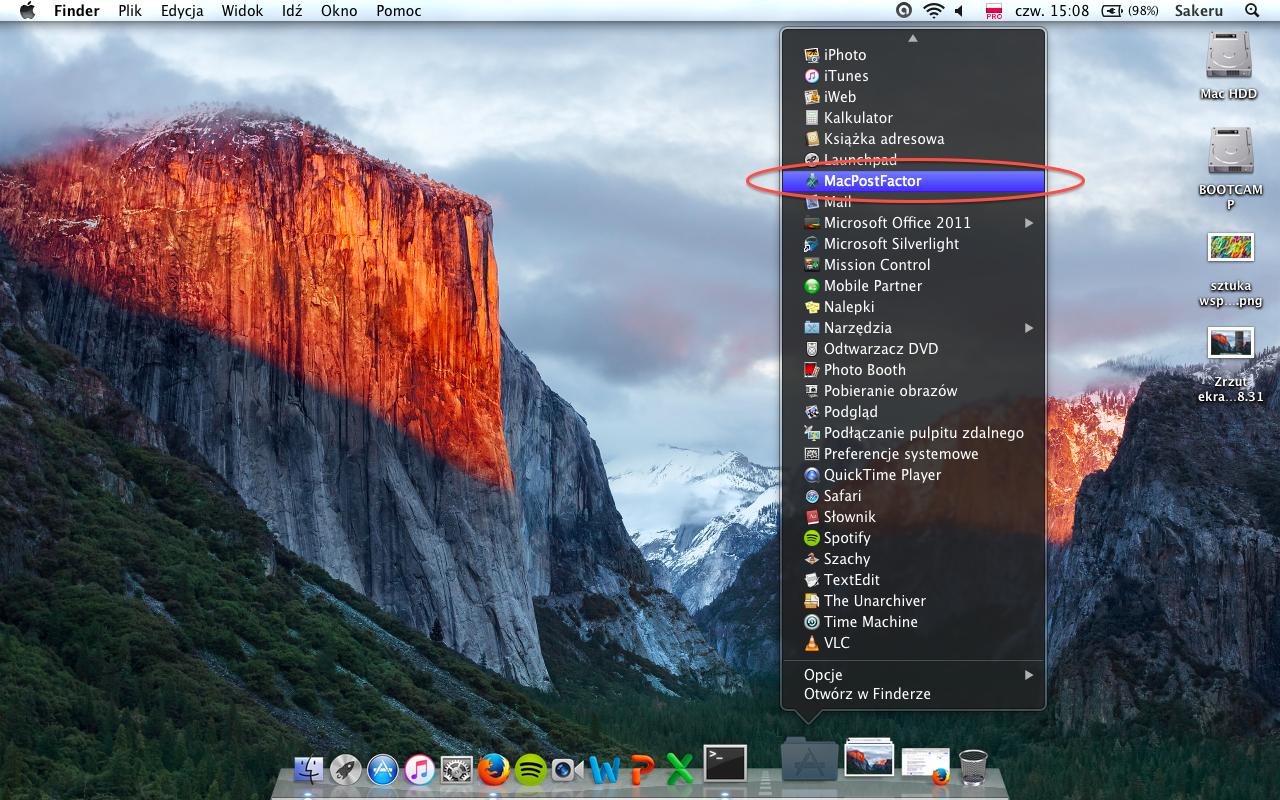Open the Idź menu
This screenshot has width=1280, height=800.
tap(292, 11)
